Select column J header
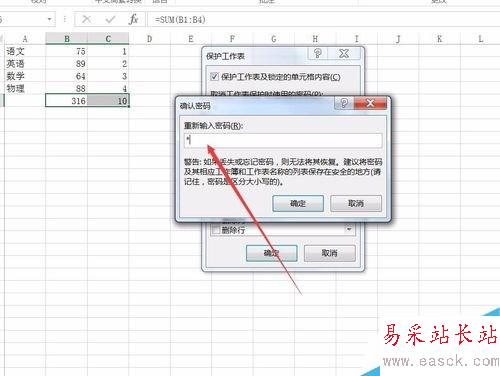 coord(398,39)
